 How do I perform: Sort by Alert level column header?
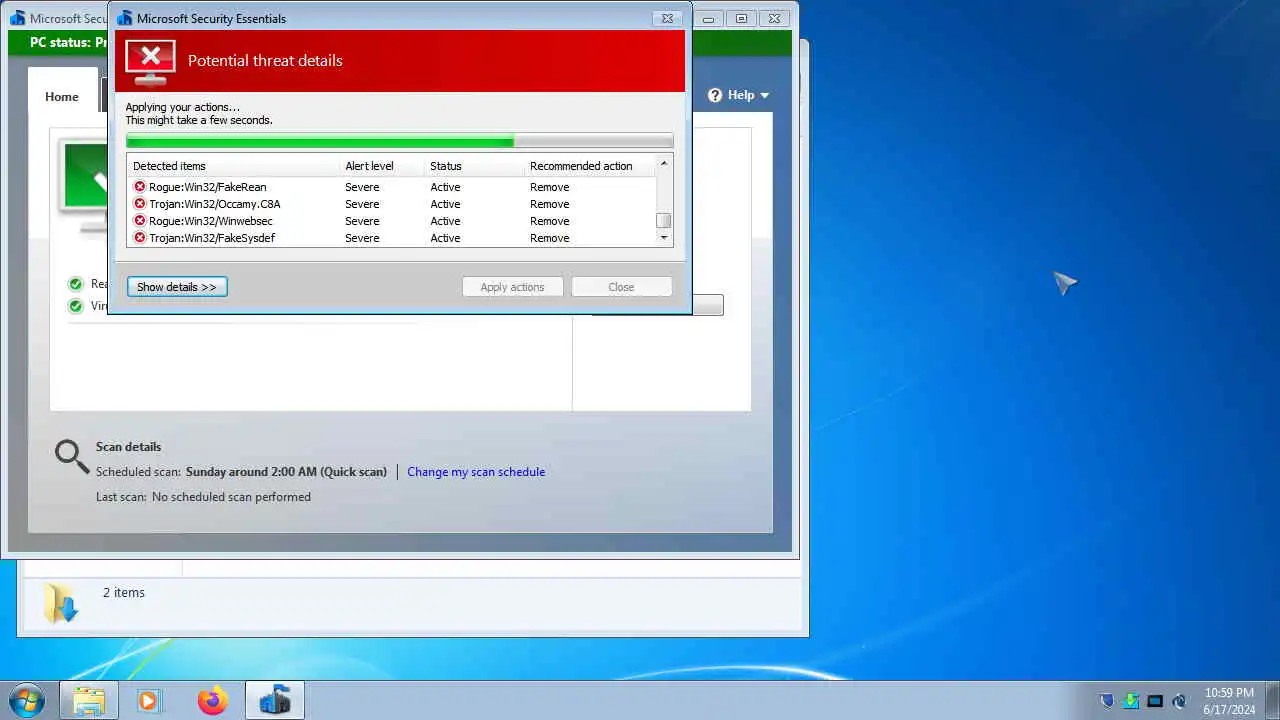(x=381, y=166)
